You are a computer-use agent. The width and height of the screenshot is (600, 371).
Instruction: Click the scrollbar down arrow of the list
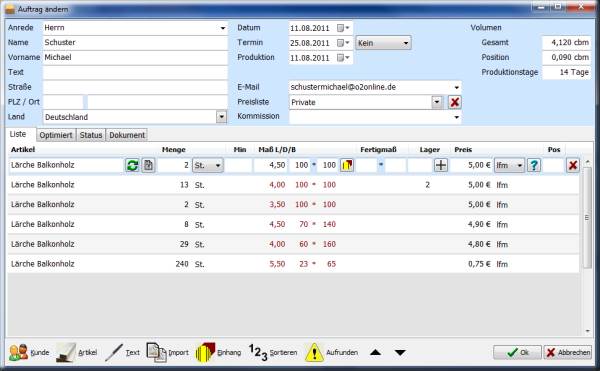tap(587, 331)
